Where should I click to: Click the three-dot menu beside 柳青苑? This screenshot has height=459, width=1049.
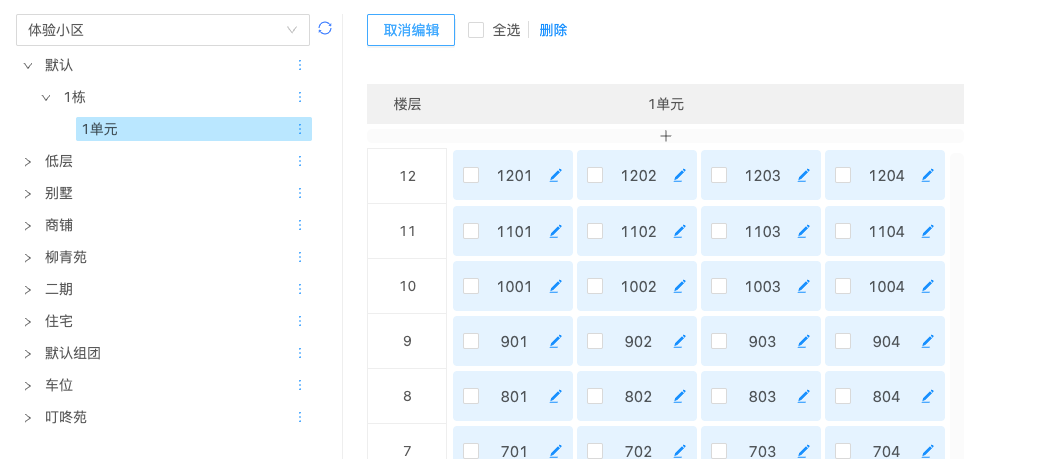(x=299, y=257)
